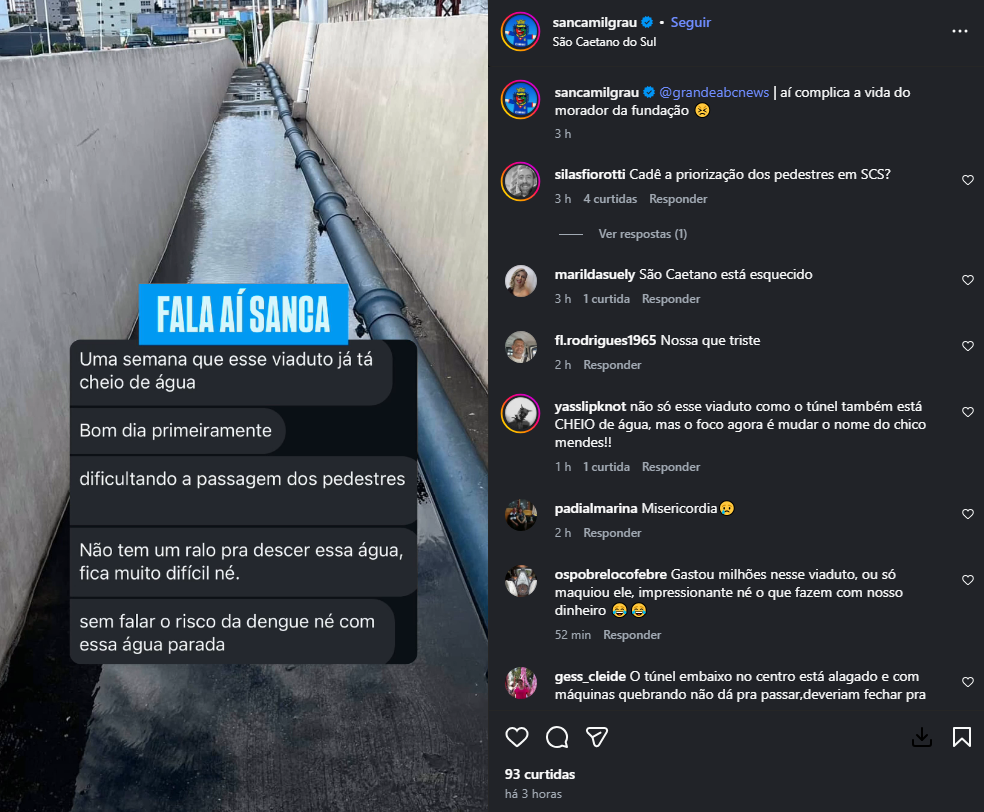Like yasslipknot's comment heart
The image size is (984, 812).
coord(968,412)
